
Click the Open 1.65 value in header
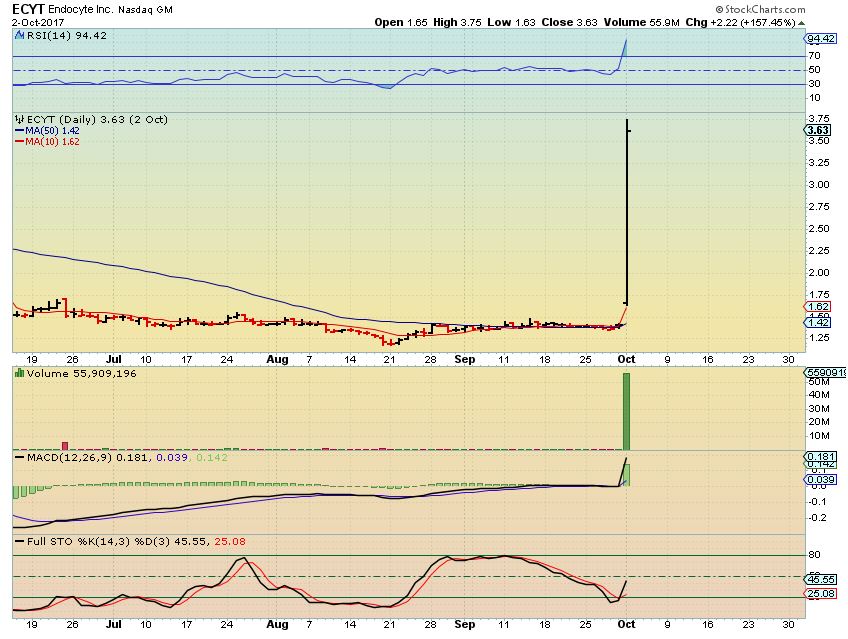coord(401,23)
